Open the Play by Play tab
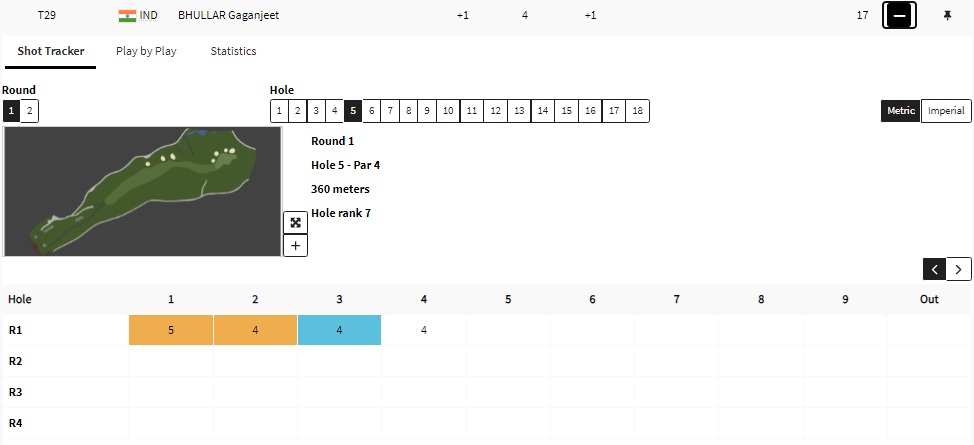The height and width of the screenshot is (445, 974). (146, 51)
